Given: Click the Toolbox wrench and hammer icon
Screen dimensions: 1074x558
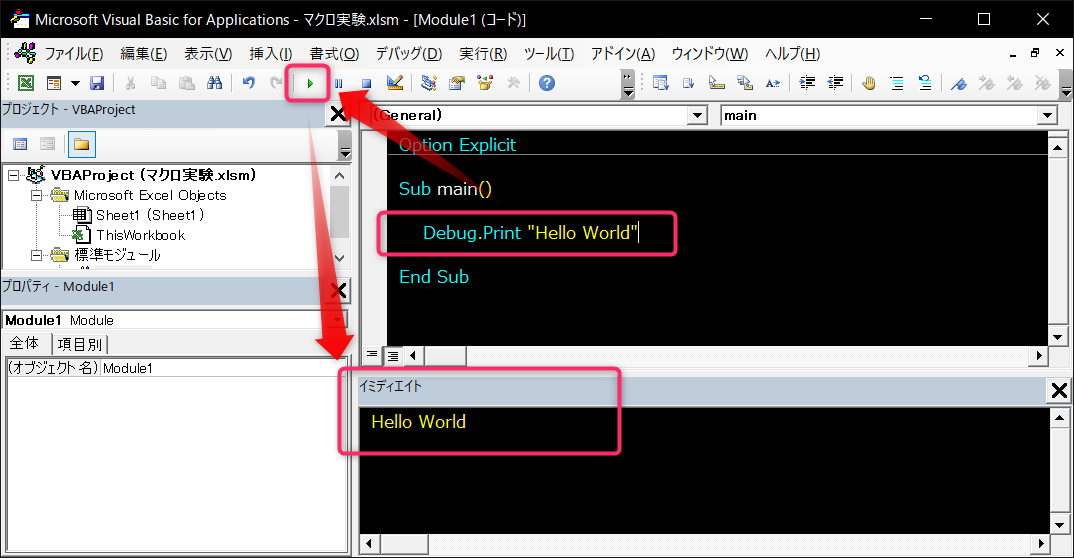Looking at the screenshot, I should (513, 84).
